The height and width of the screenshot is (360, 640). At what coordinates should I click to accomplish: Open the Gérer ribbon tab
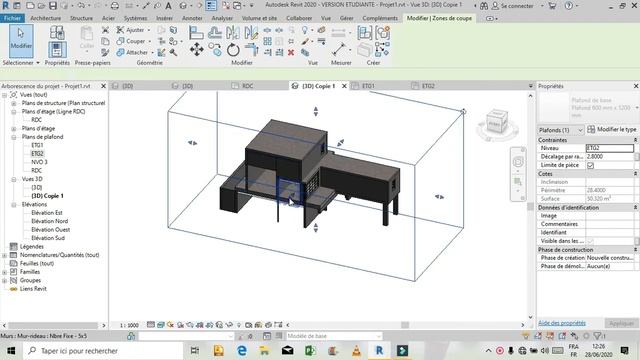pos(347,18)
